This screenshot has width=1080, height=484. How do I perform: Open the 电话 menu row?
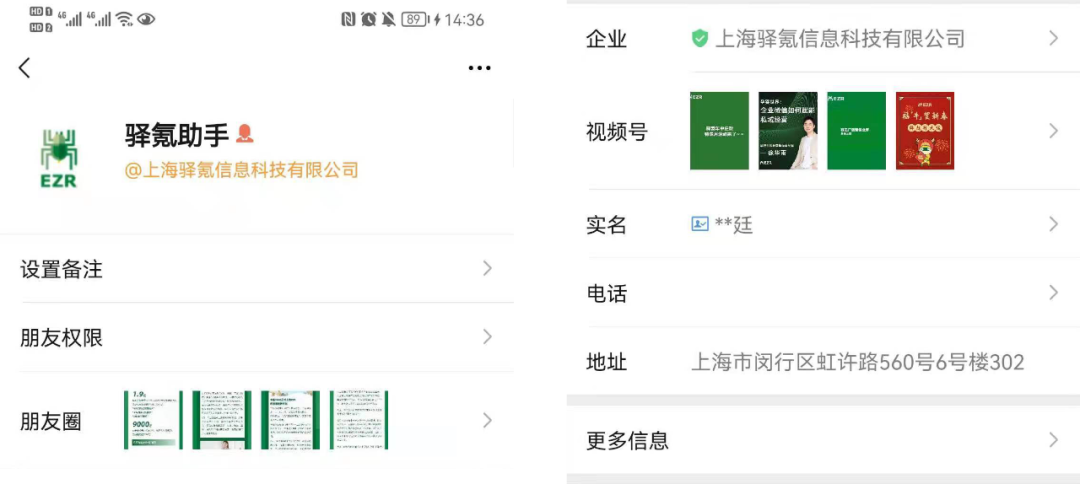pyautogui.click(x=823, y=293)
